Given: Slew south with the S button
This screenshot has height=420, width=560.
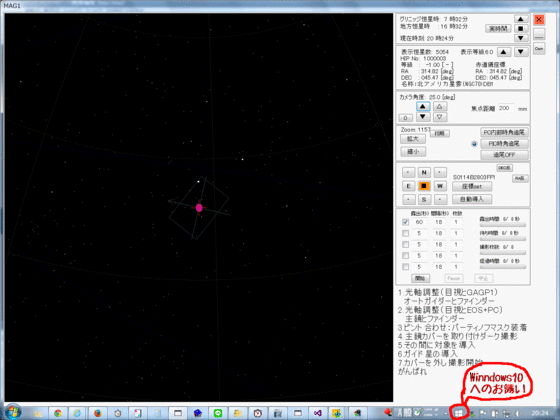Looking at the screenshot, I should tap(424, 199).
